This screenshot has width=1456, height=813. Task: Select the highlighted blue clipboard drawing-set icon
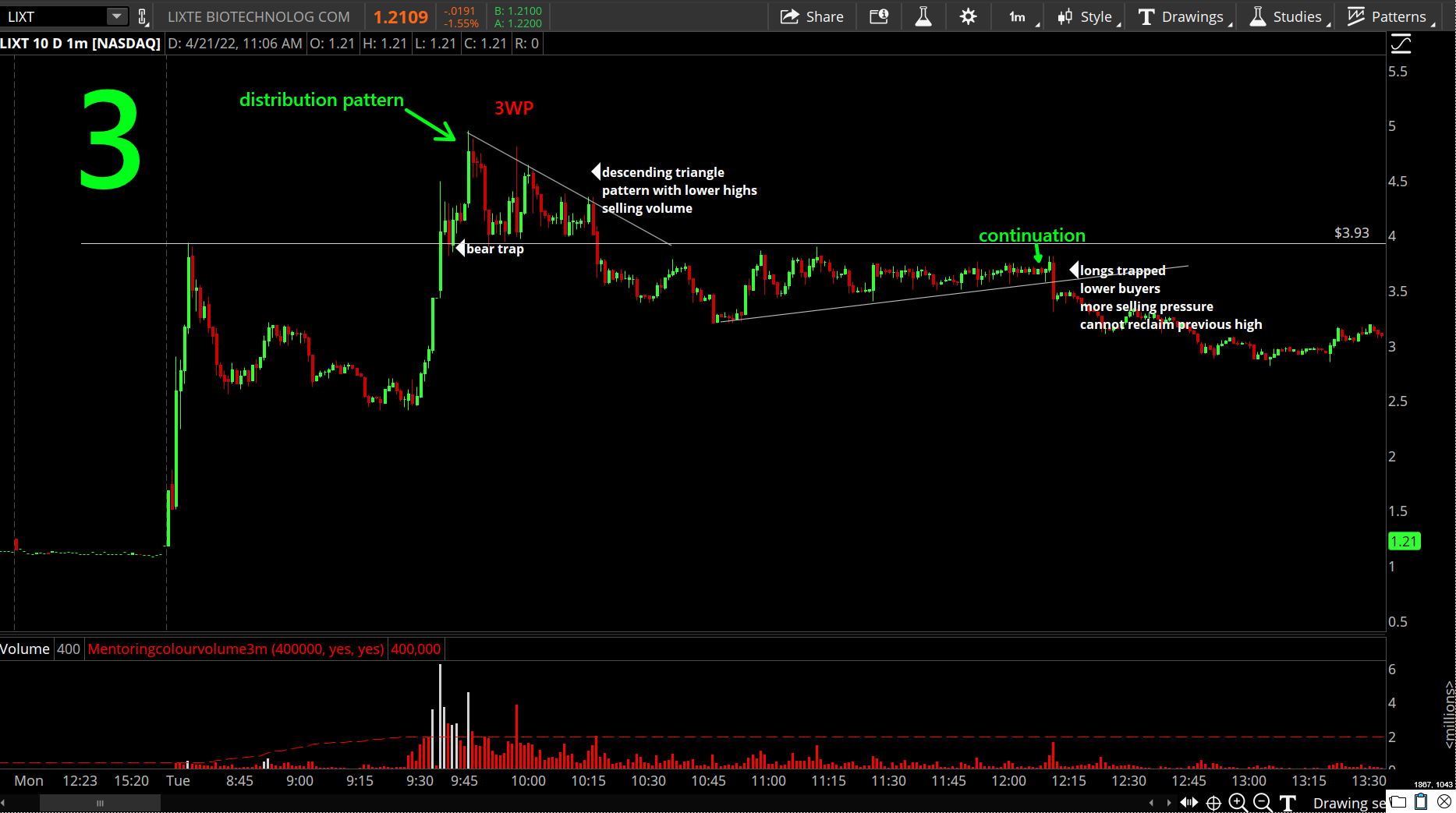click(x=1422, y=801)
